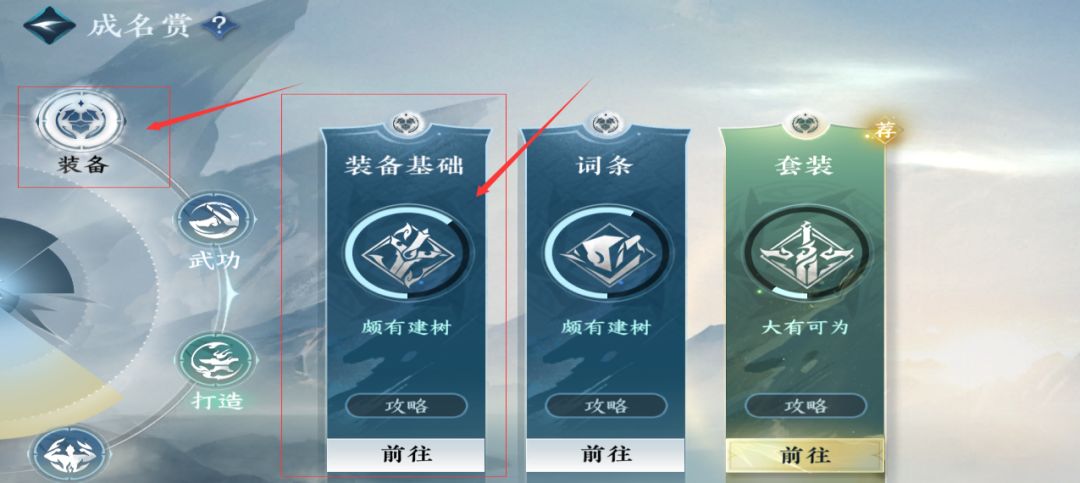Viewport: 1080px width, 483px height.
Task: Open 攻略 guide for 词条
Action: [x=606, y=405]
